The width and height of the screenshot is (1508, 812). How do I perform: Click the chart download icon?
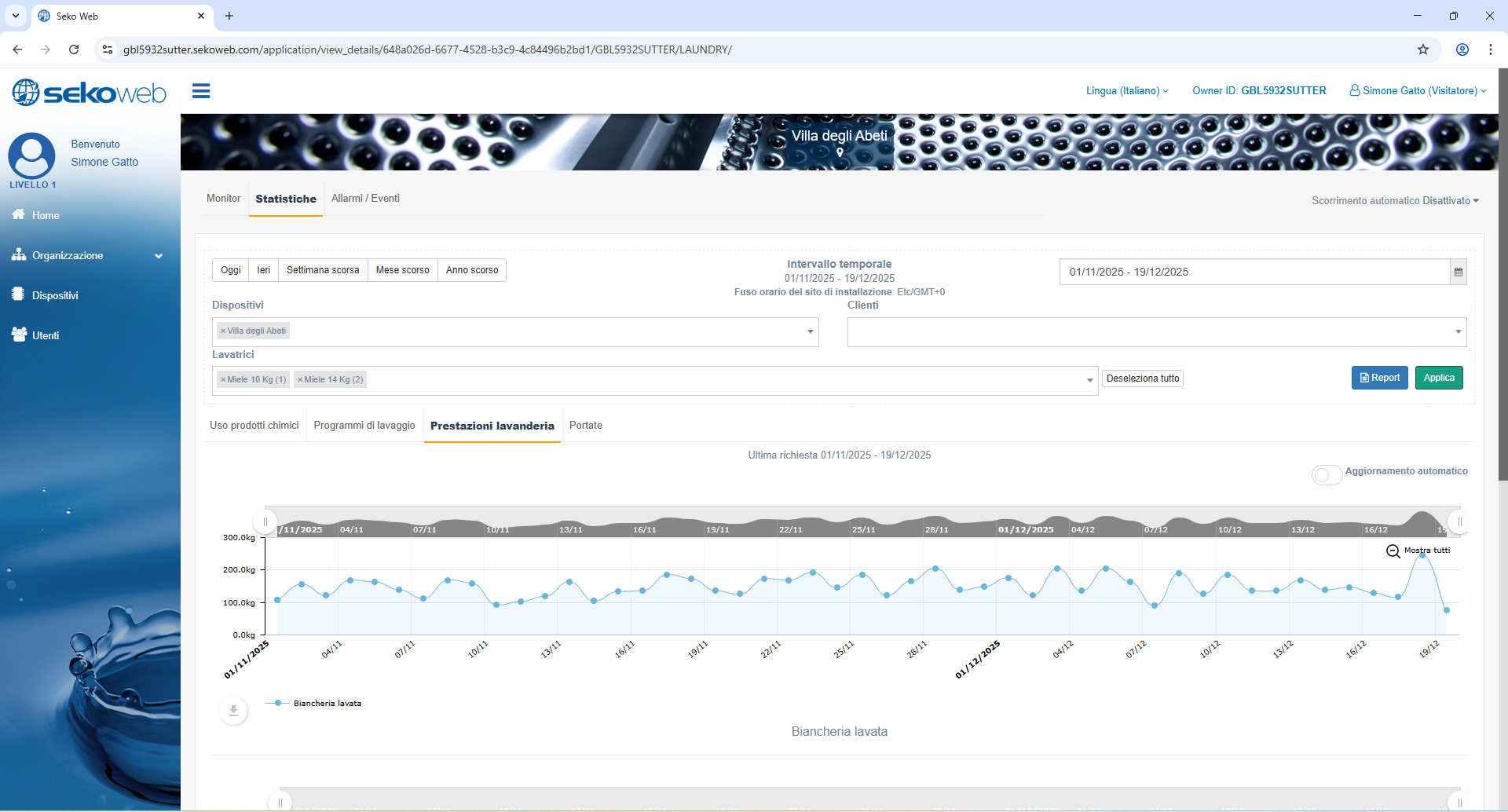233,711
